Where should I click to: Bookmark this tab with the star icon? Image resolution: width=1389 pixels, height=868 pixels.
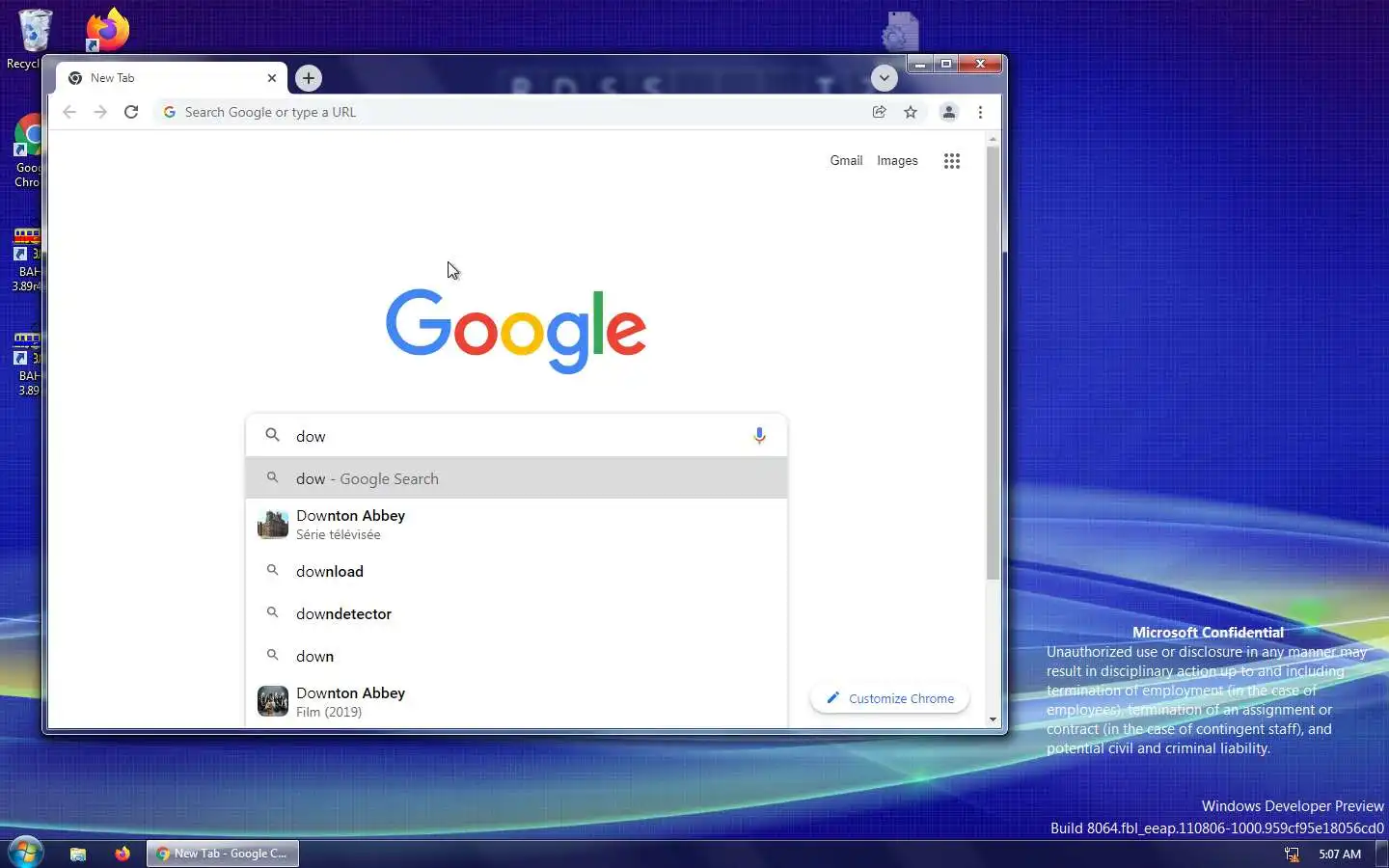[x=911, y=112]
